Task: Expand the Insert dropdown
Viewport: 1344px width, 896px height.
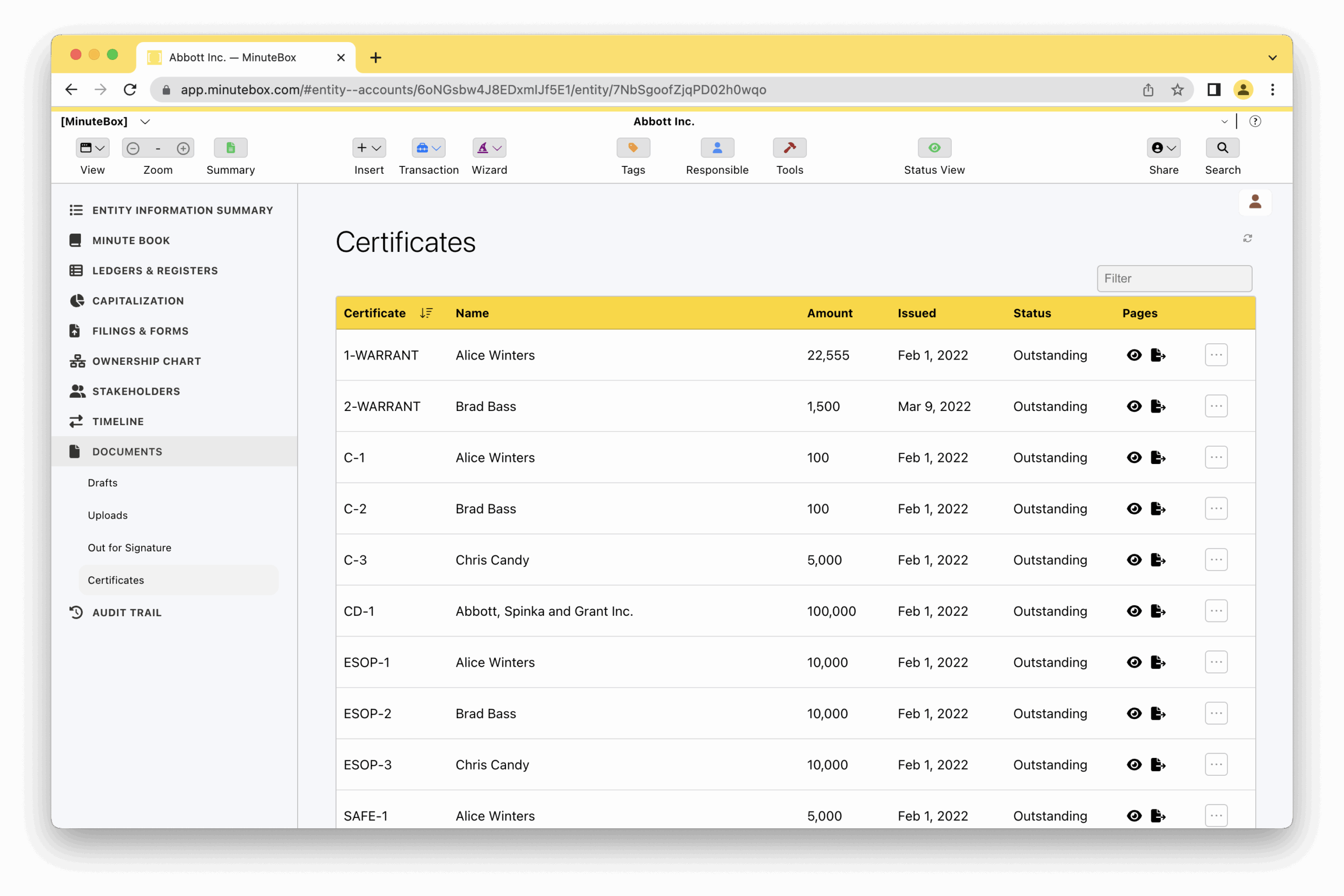Action: click(369, 148)
